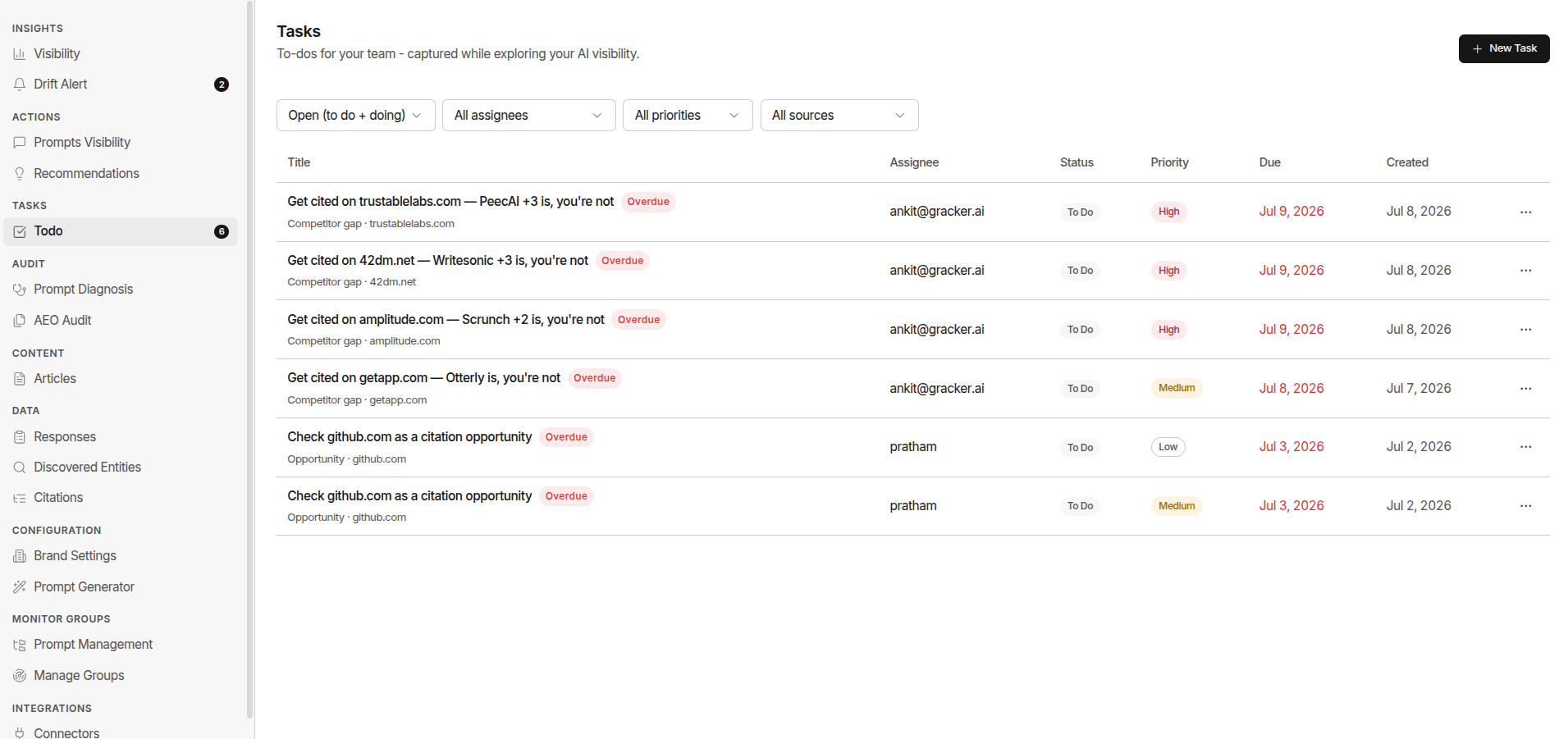Image resolution: width=1568 pixels, height=739 pixels.
Task: Open the 42dm.net Writesonic task title
Action: click(437, 261)
